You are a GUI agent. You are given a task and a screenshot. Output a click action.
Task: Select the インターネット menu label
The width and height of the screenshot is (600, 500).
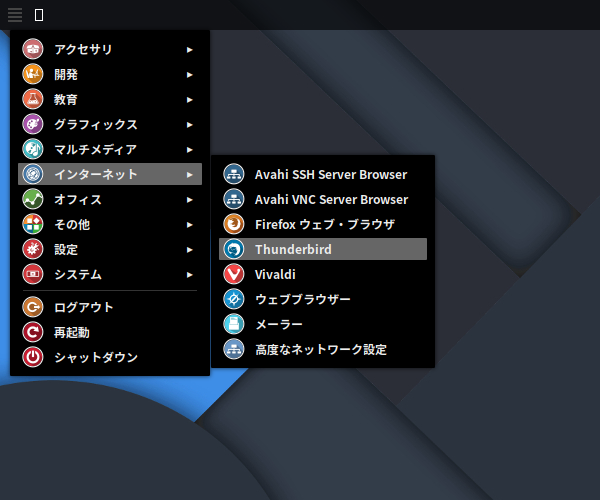pyautogui.click(x=96, y=174)
